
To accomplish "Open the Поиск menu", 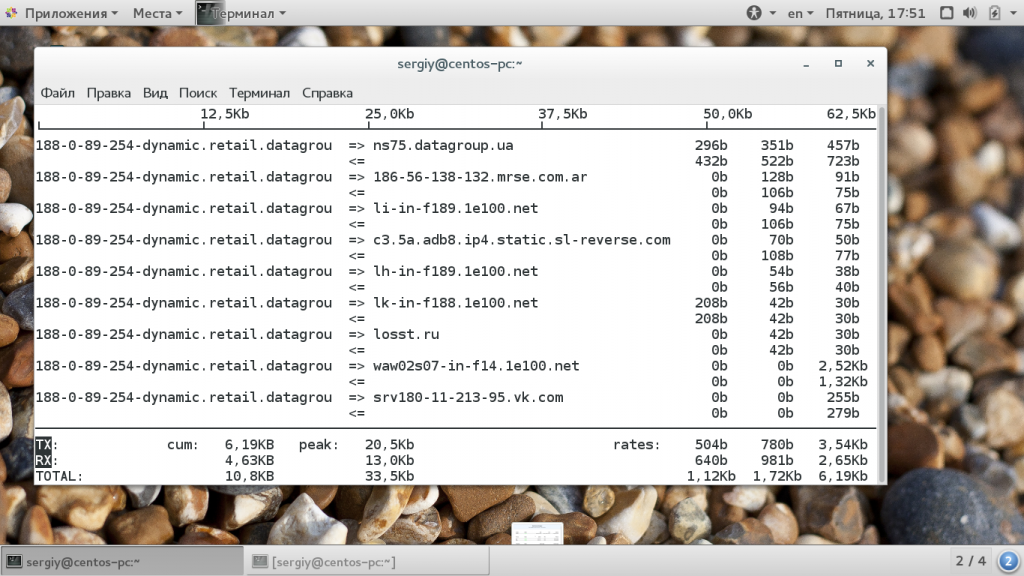I will 198,93.
